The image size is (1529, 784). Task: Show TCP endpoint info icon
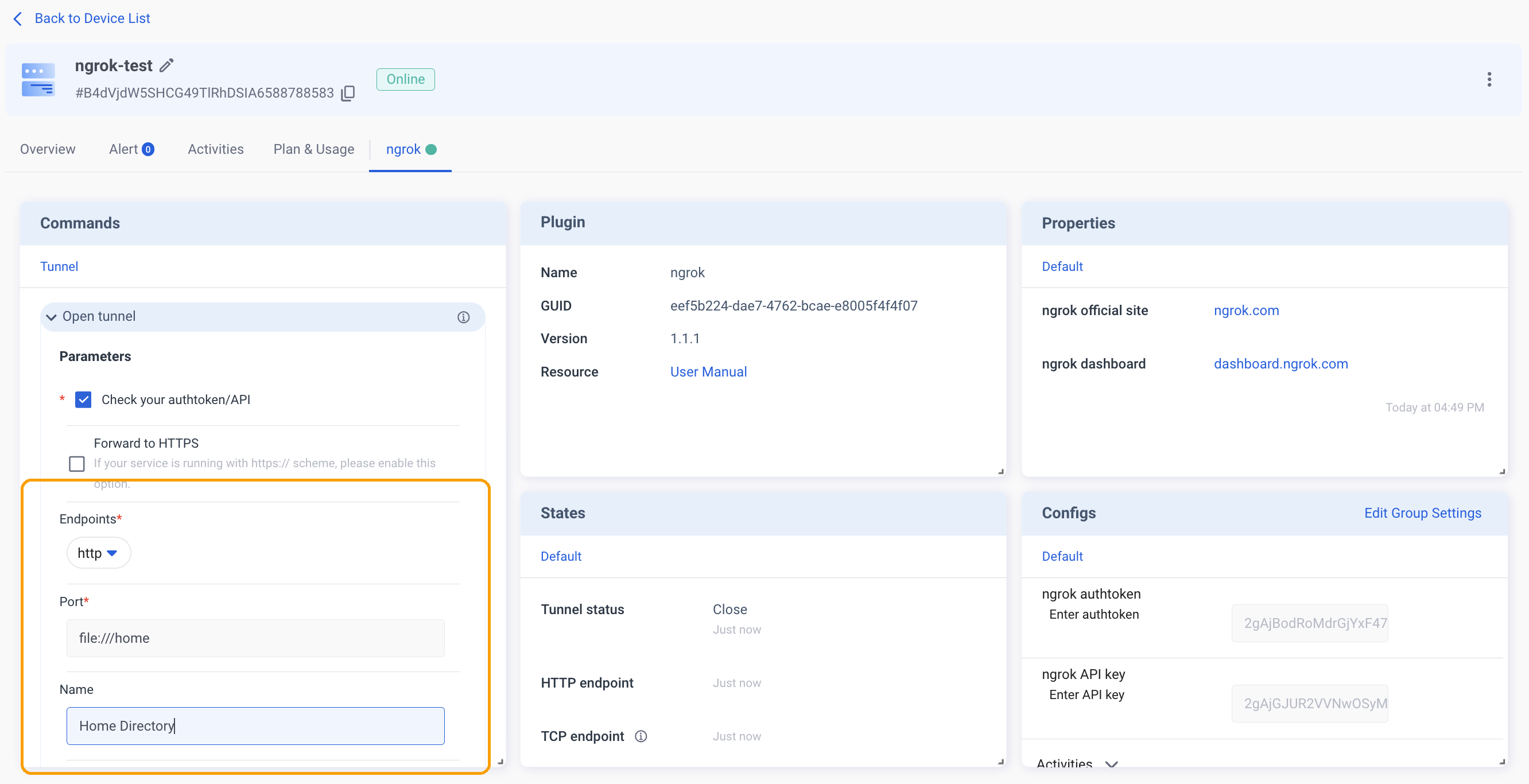click(641, 736)
